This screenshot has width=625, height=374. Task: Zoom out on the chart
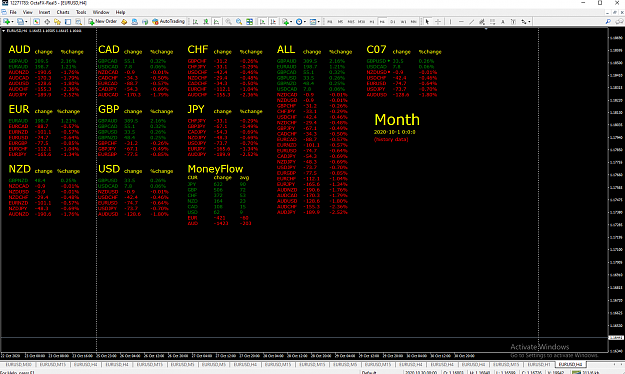tap(239, 22)
